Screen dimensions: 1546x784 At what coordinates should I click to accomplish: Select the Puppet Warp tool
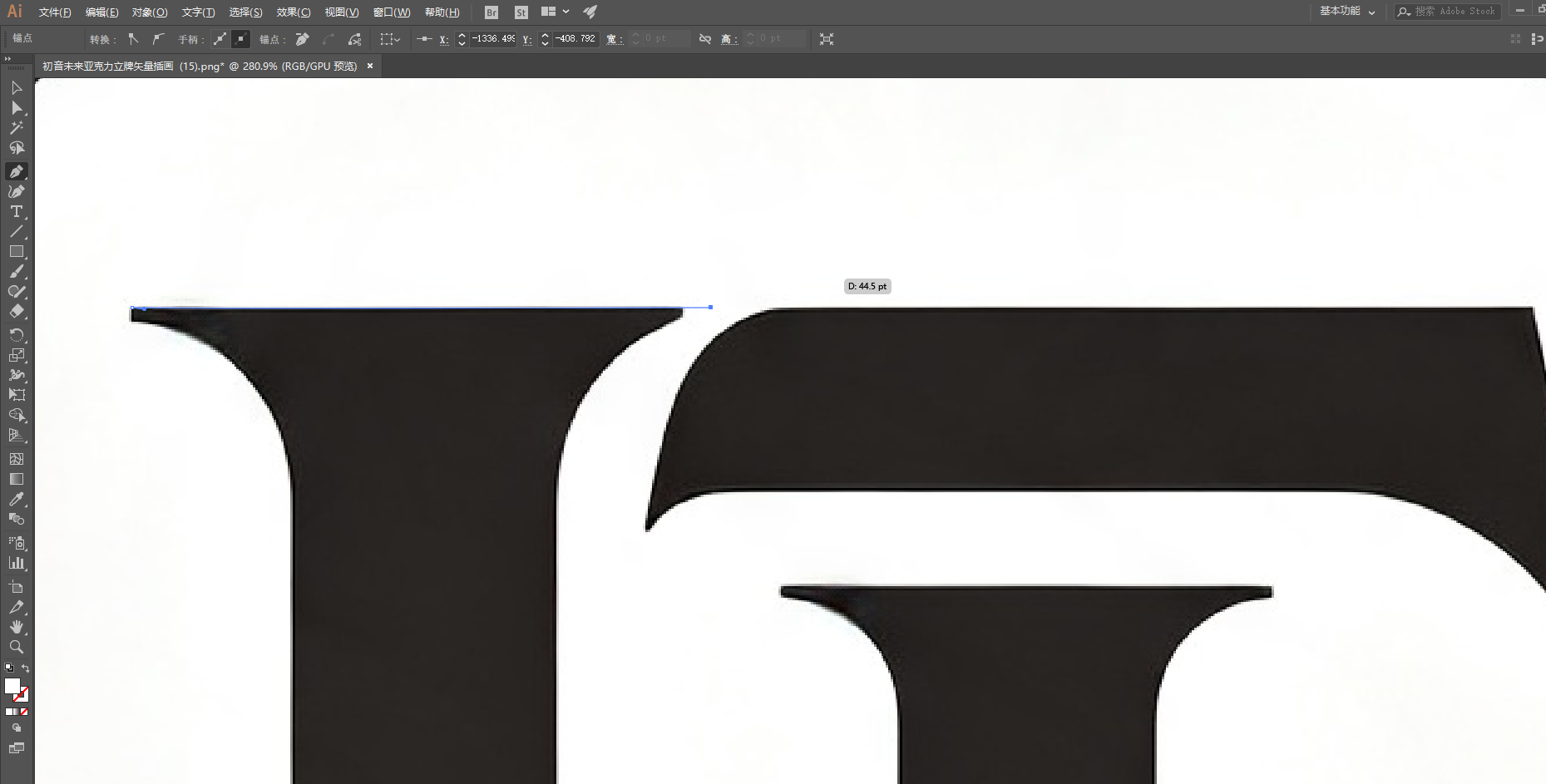coord(17,375)
